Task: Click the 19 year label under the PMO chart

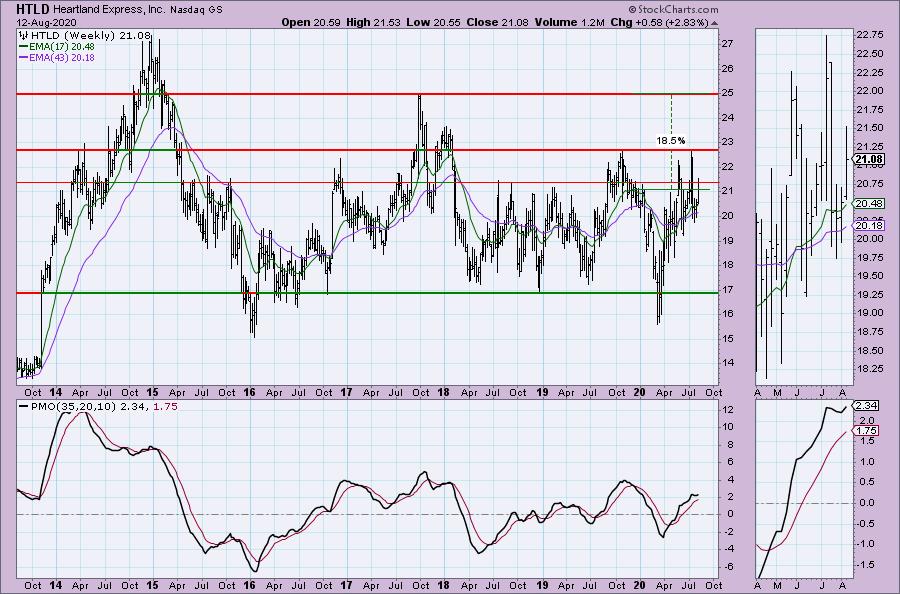Action: 542,585
